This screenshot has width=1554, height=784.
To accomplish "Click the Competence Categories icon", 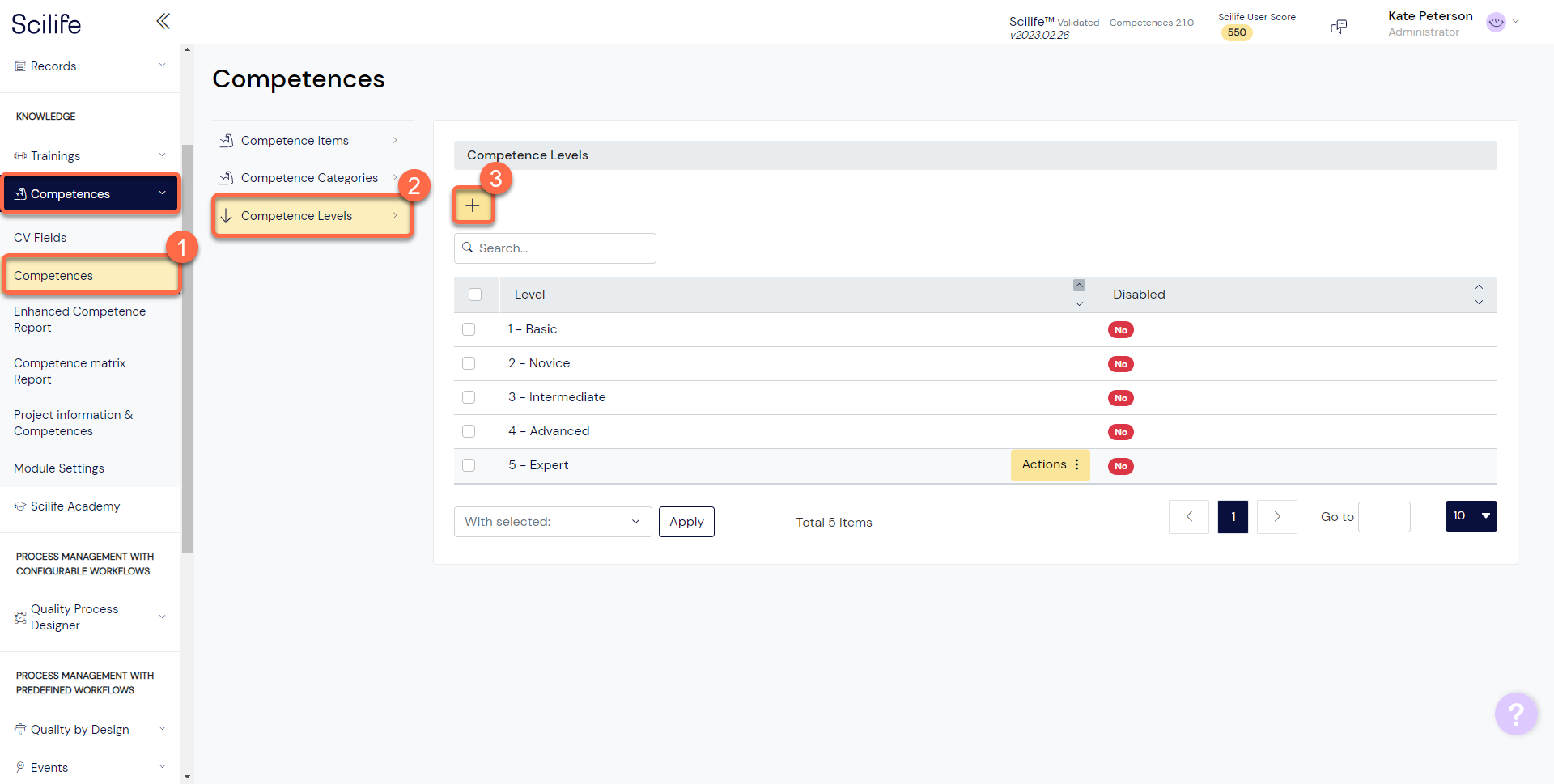I will pos(227,177).
